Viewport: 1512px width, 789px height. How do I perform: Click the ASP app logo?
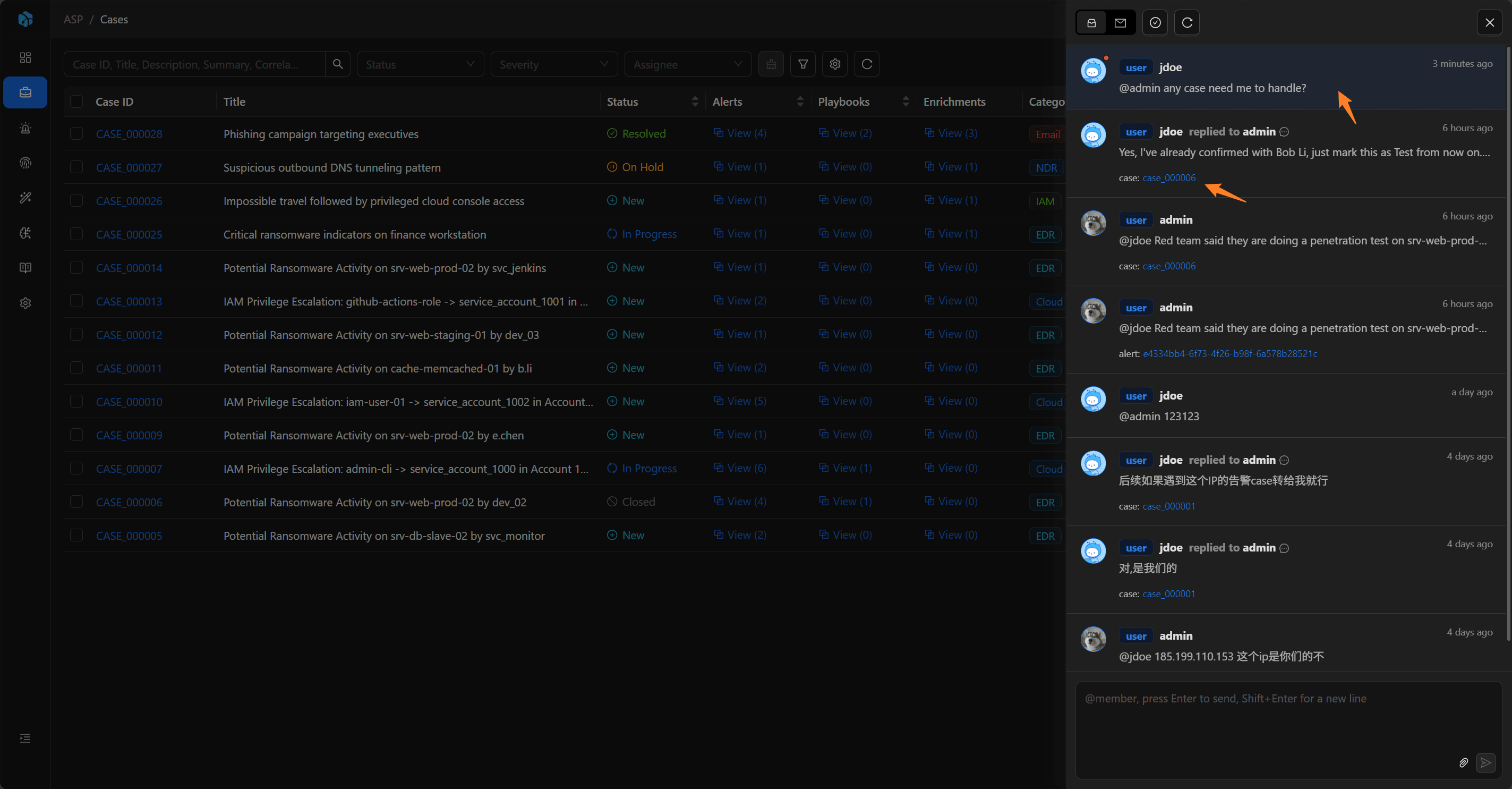pos(25,19)
